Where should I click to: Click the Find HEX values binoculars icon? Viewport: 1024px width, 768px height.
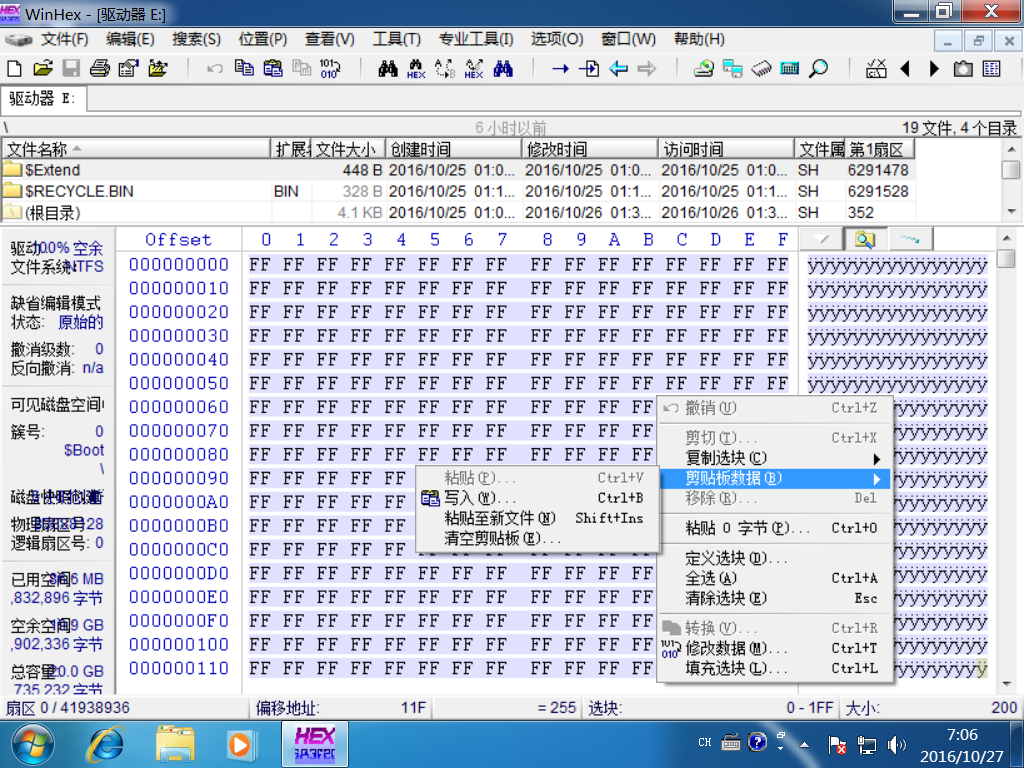tap(416, 69)
